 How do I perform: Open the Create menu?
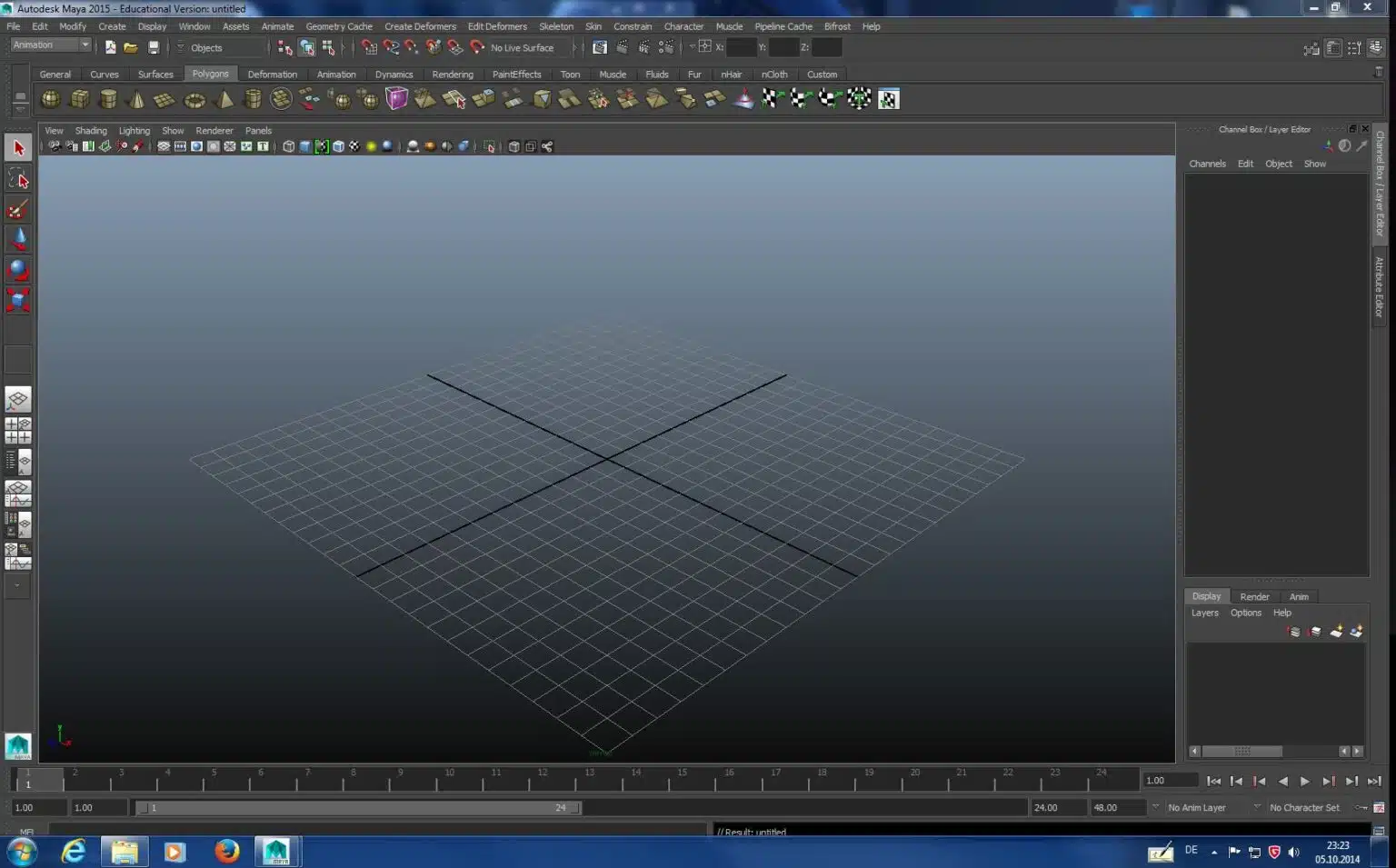tap(112, 26)
